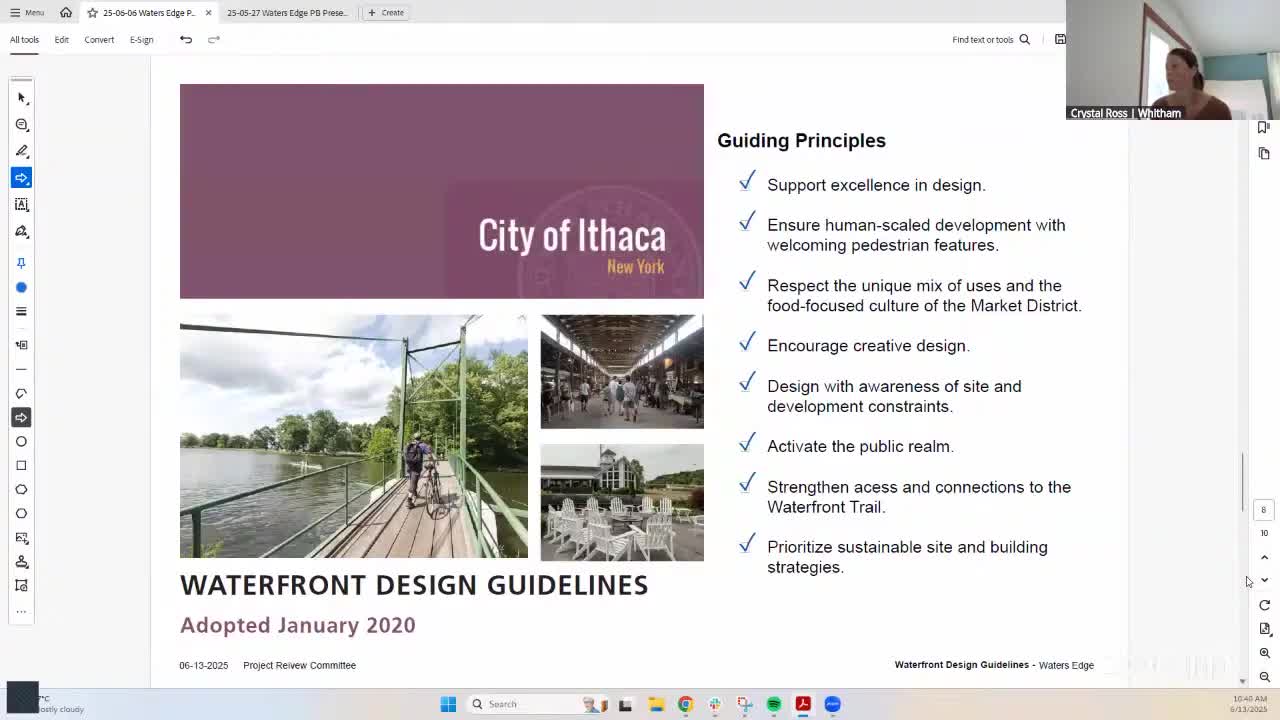The height and width of the screenshot is (720, 1280).
Task: Open the comment note tool
Action: 22,125
